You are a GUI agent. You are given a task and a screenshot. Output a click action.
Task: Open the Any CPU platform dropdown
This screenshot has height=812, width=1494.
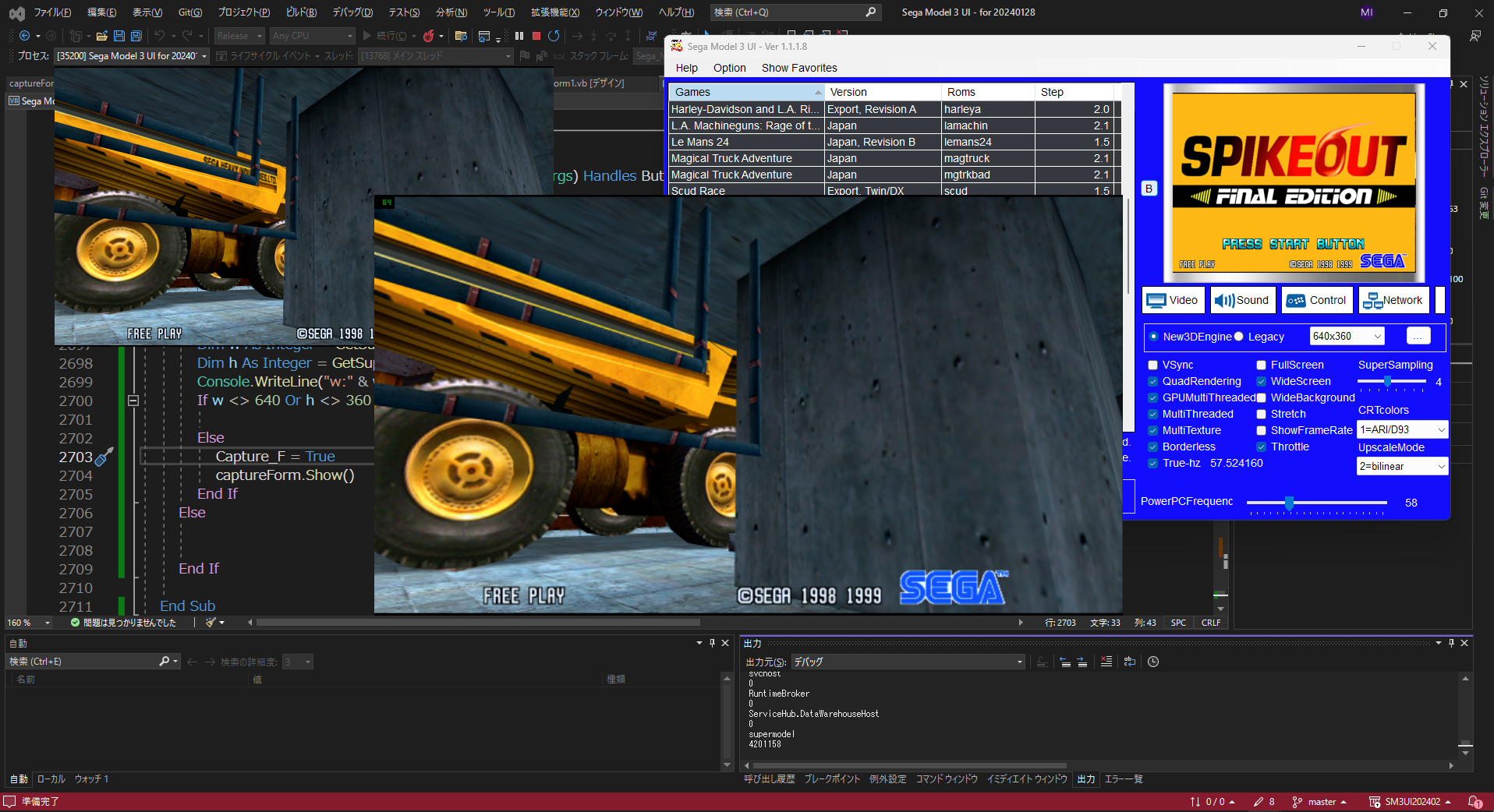point(312,36)
